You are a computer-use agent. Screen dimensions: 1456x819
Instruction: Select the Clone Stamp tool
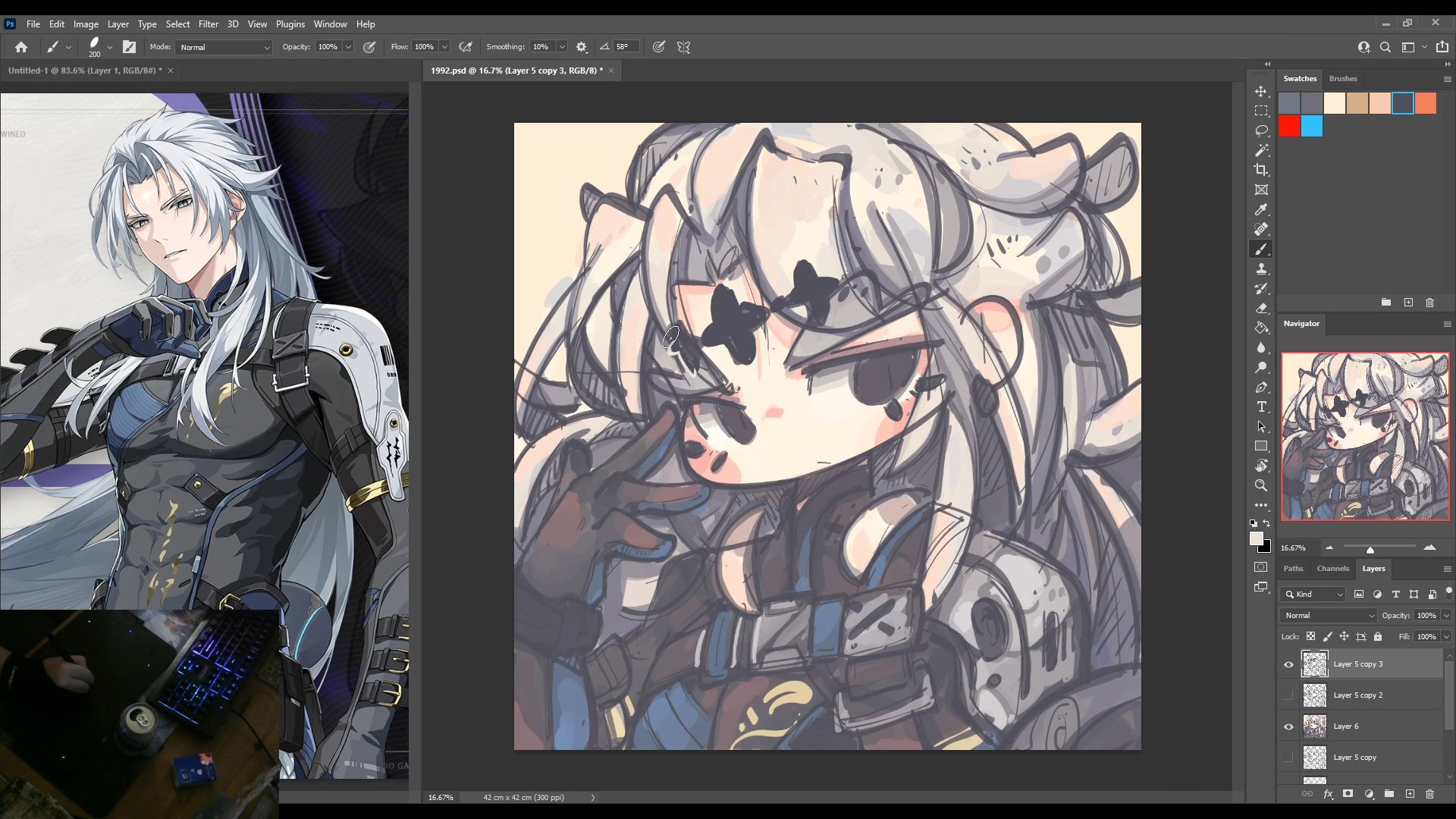pos(1261,268)
